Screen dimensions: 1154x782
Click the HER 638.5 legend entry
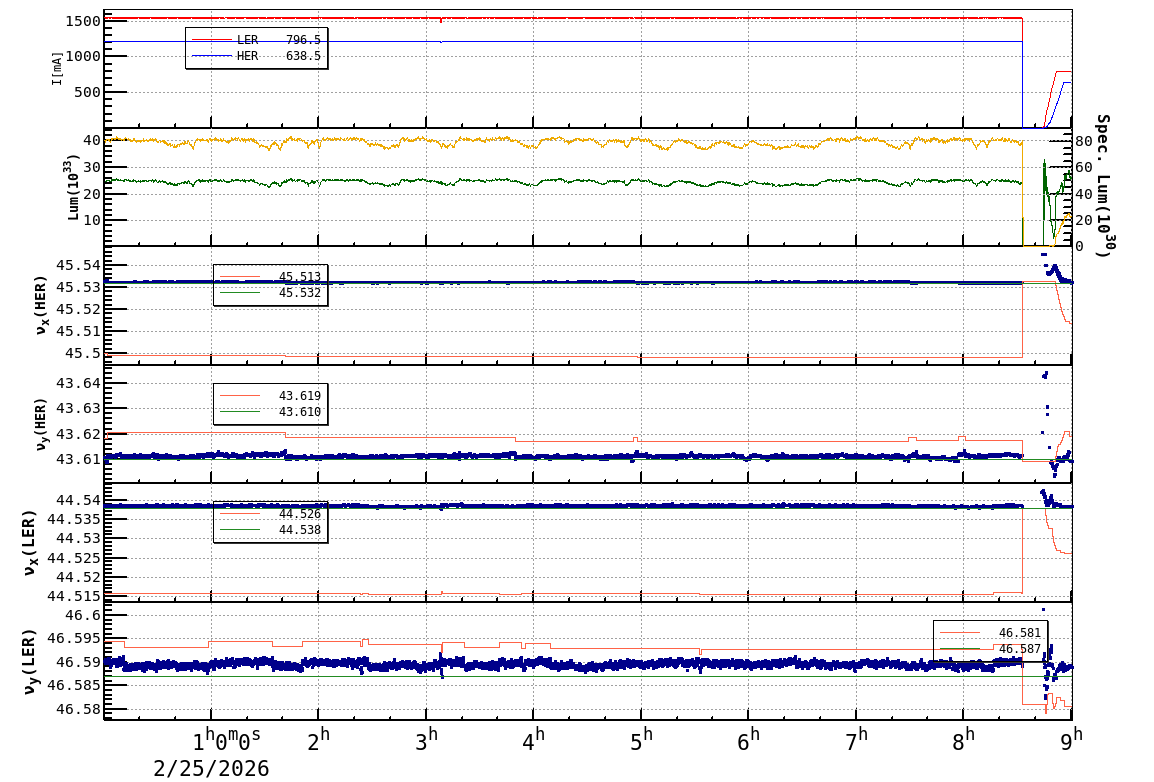pos(256,56)
